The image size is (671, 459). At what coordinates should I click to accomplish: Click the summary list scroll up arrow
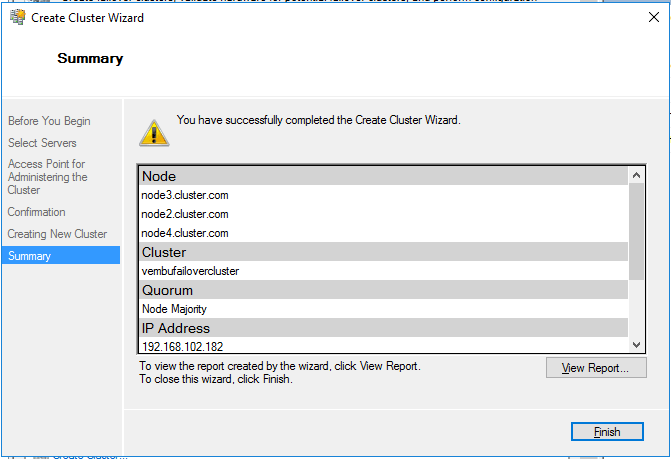click(x=636, y=175)
